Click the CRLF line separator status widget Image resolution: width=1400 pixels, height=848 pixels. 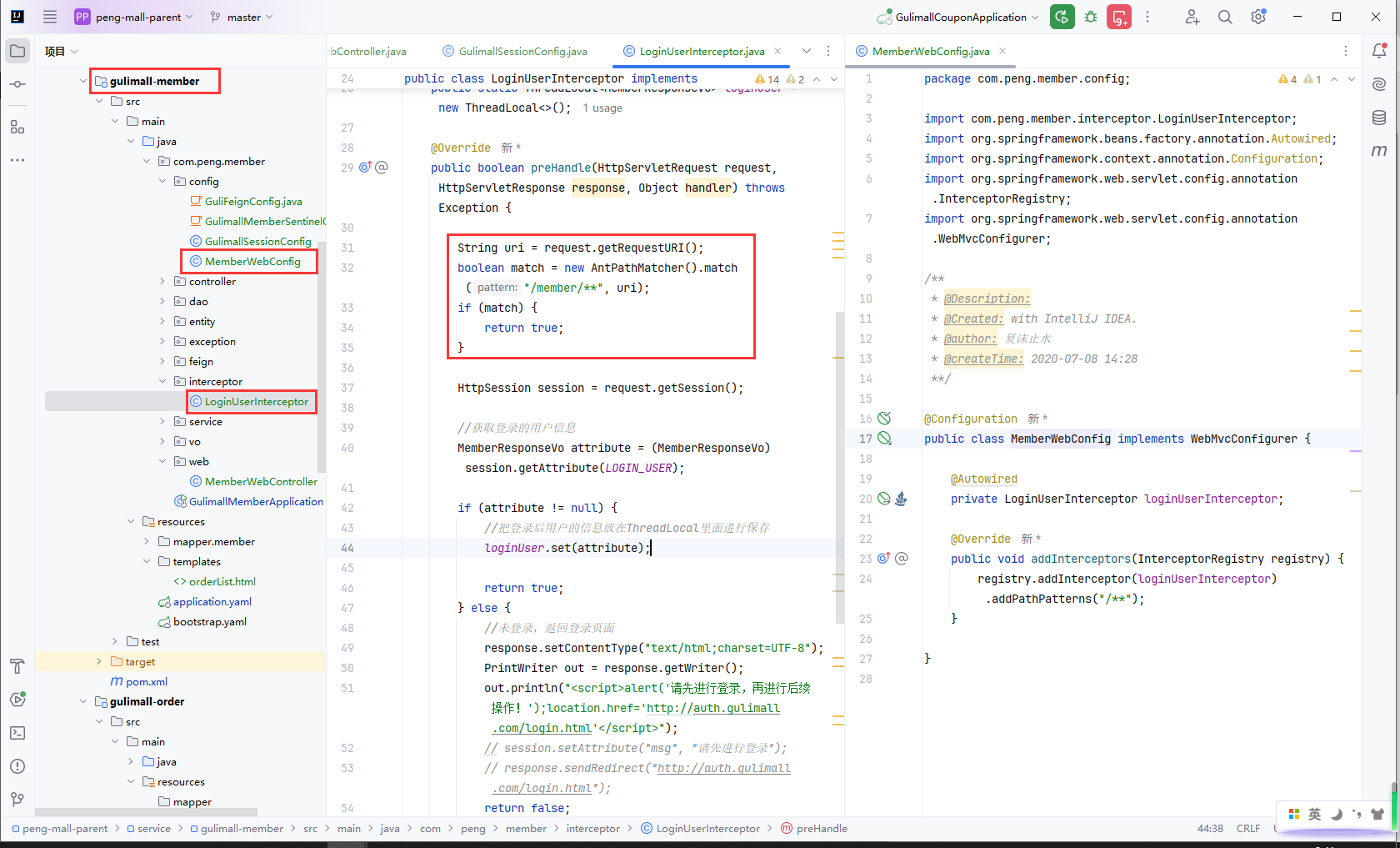click(1248, 828)
